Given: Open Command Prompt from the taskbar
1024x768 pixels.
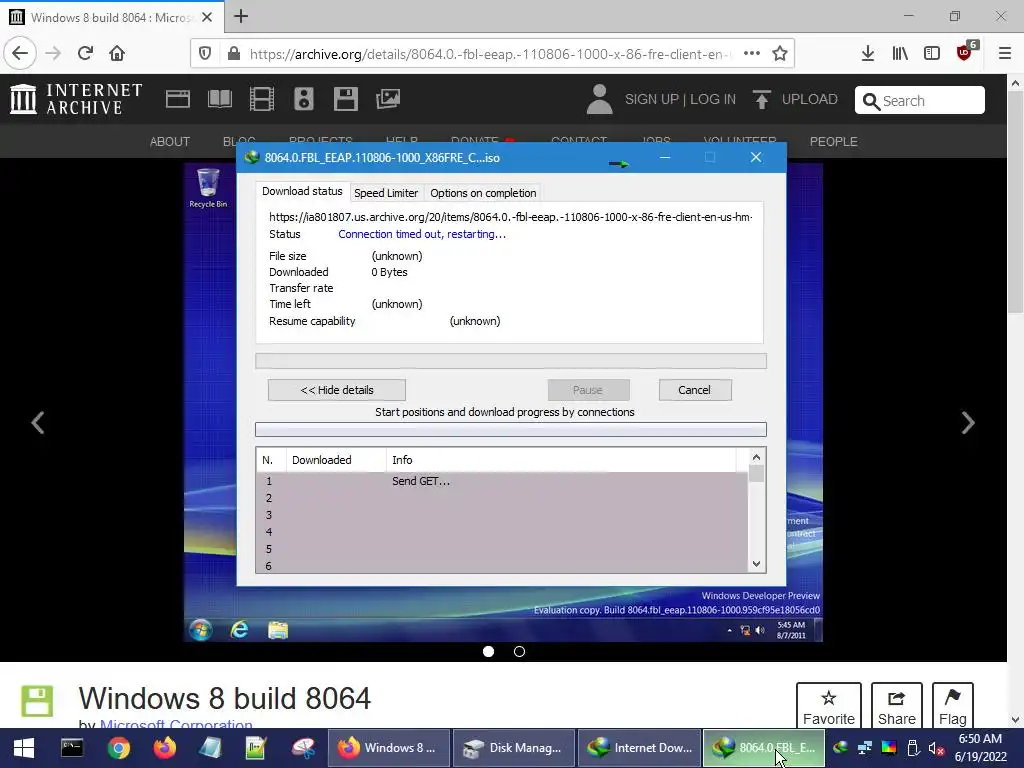Looking at the screenshot, I should (72, 748).
